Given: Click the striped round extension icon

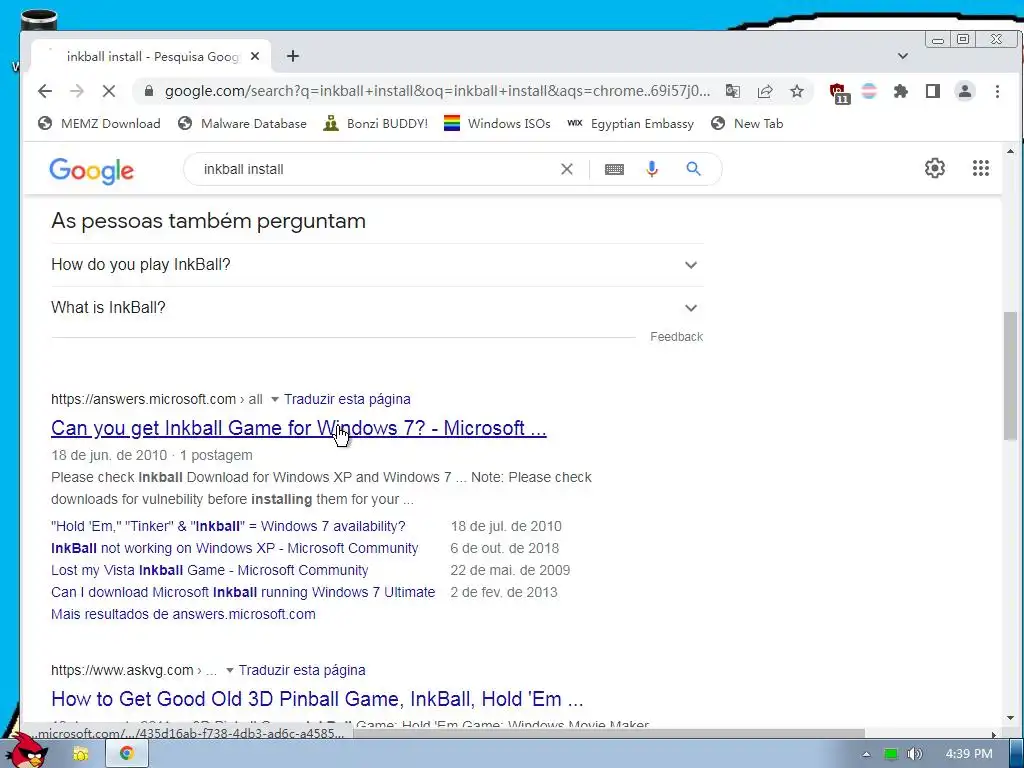Looking at the screenshot, I should pos(869,91).
